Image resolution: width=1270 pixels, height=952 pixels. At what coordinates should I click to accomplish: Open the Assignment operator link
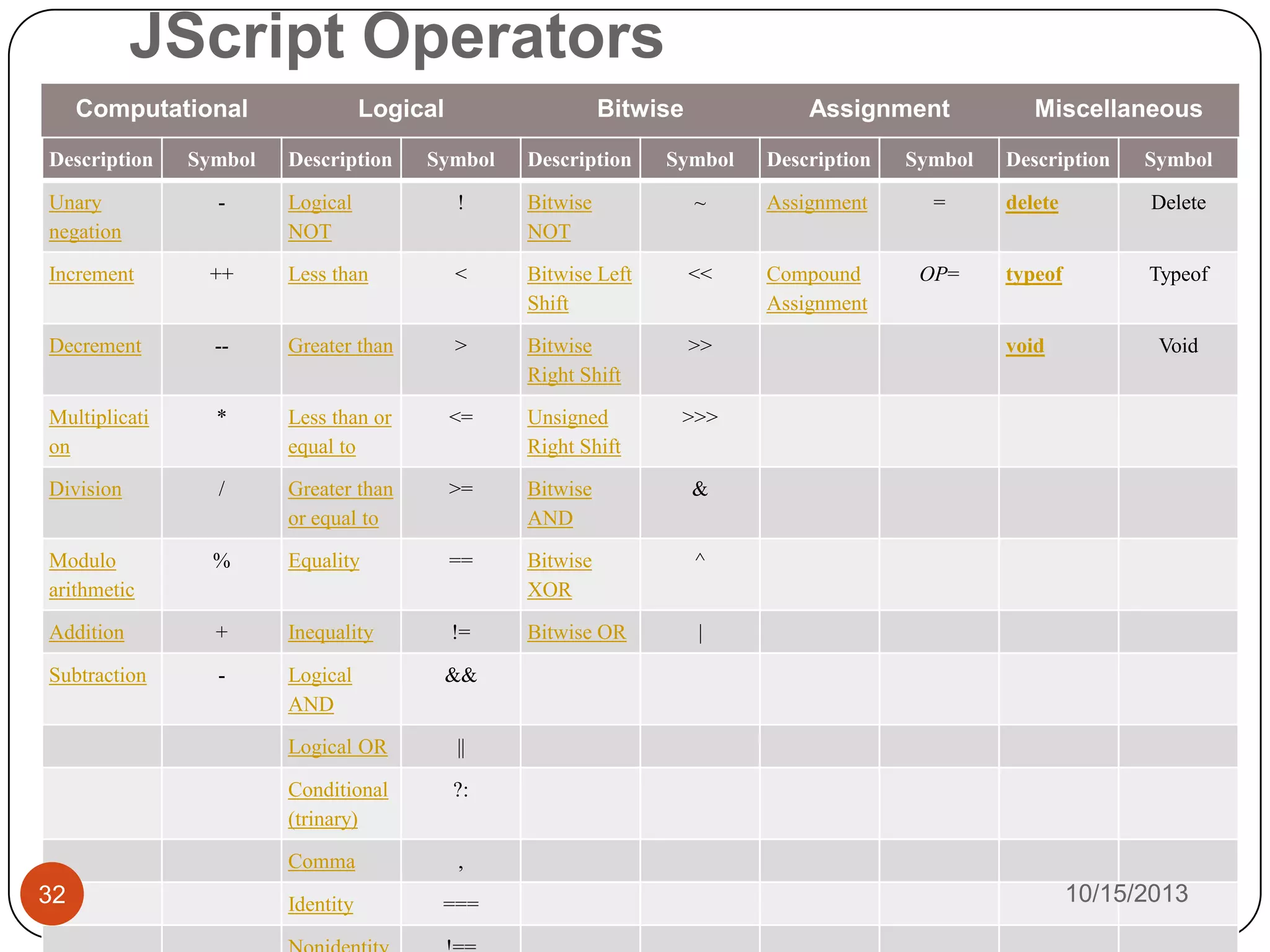click(x=817, y=203)
